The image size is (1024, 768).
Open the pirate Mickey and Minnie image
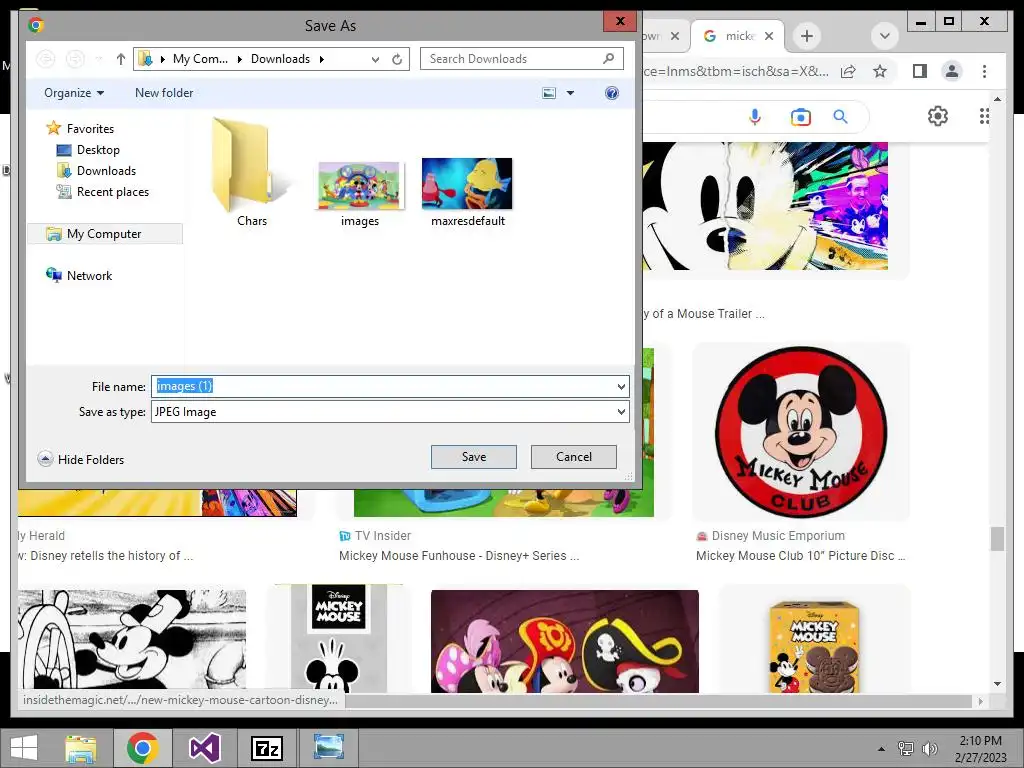564,641
